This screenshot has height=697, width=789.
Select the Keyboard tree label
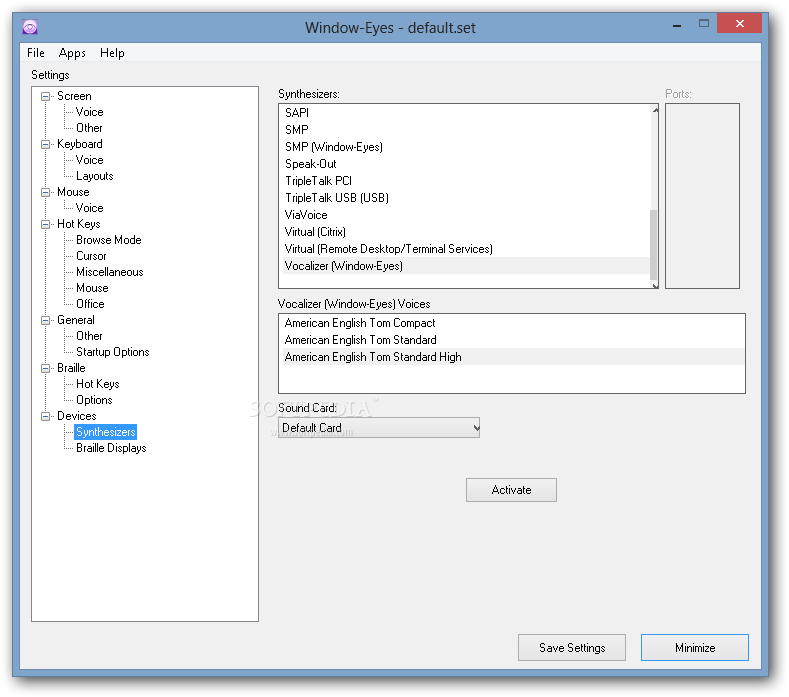tap(80, 144)
